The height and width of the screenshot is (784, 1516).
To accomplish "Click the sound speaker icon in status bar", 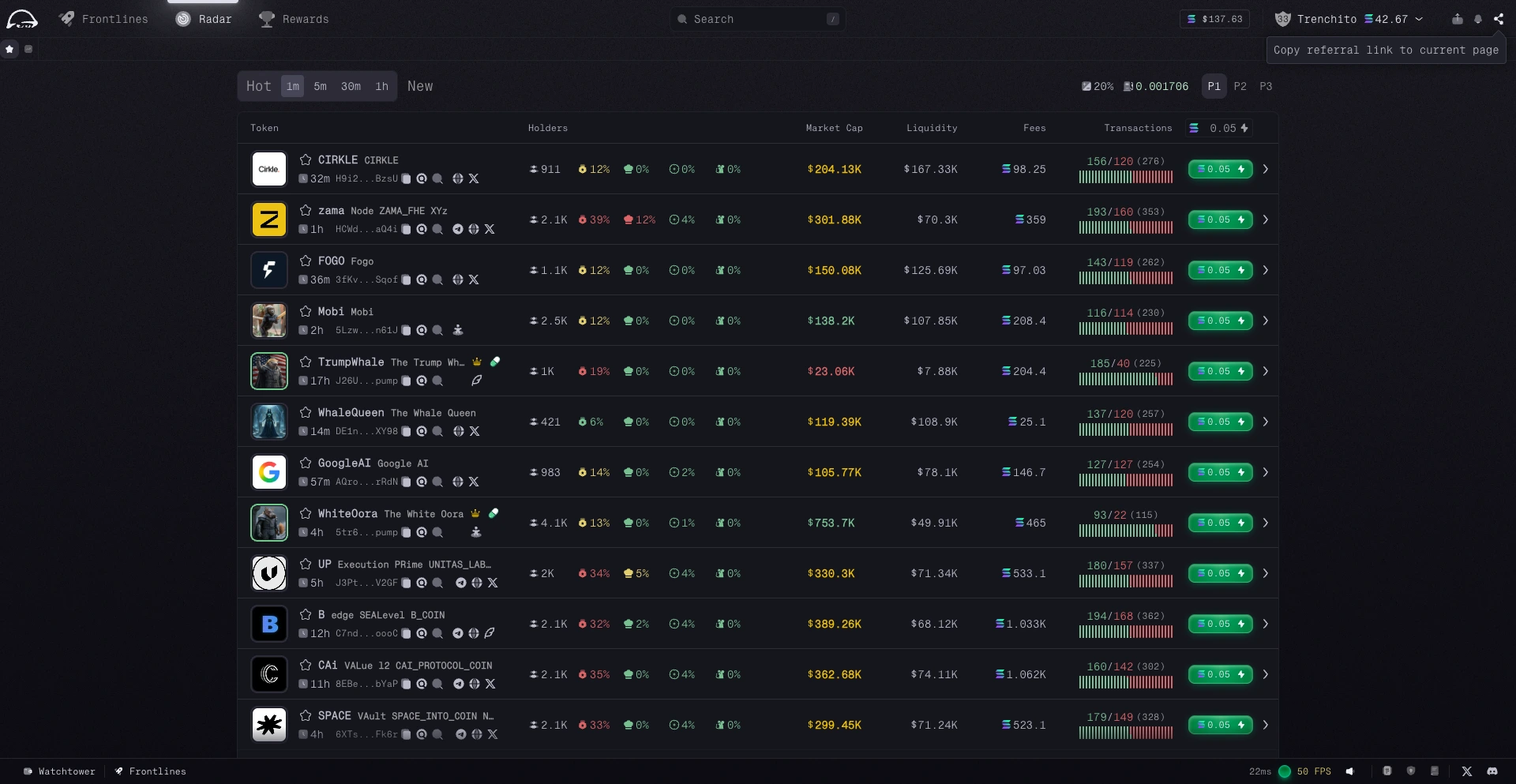I will (1350, 771).
